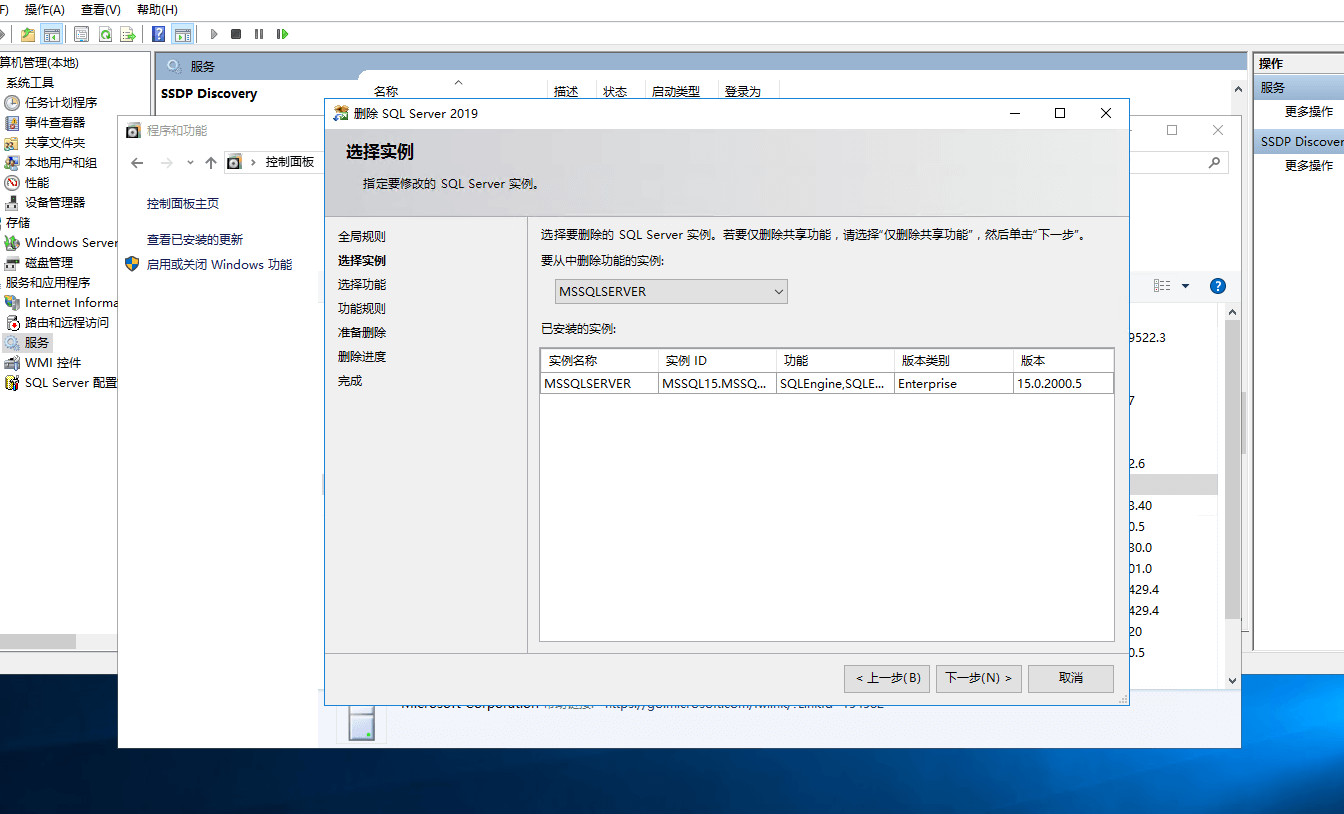Click the Restart Service toolbar icon
This screenshot has width=1344, height=814.
[x=283, y=34]
